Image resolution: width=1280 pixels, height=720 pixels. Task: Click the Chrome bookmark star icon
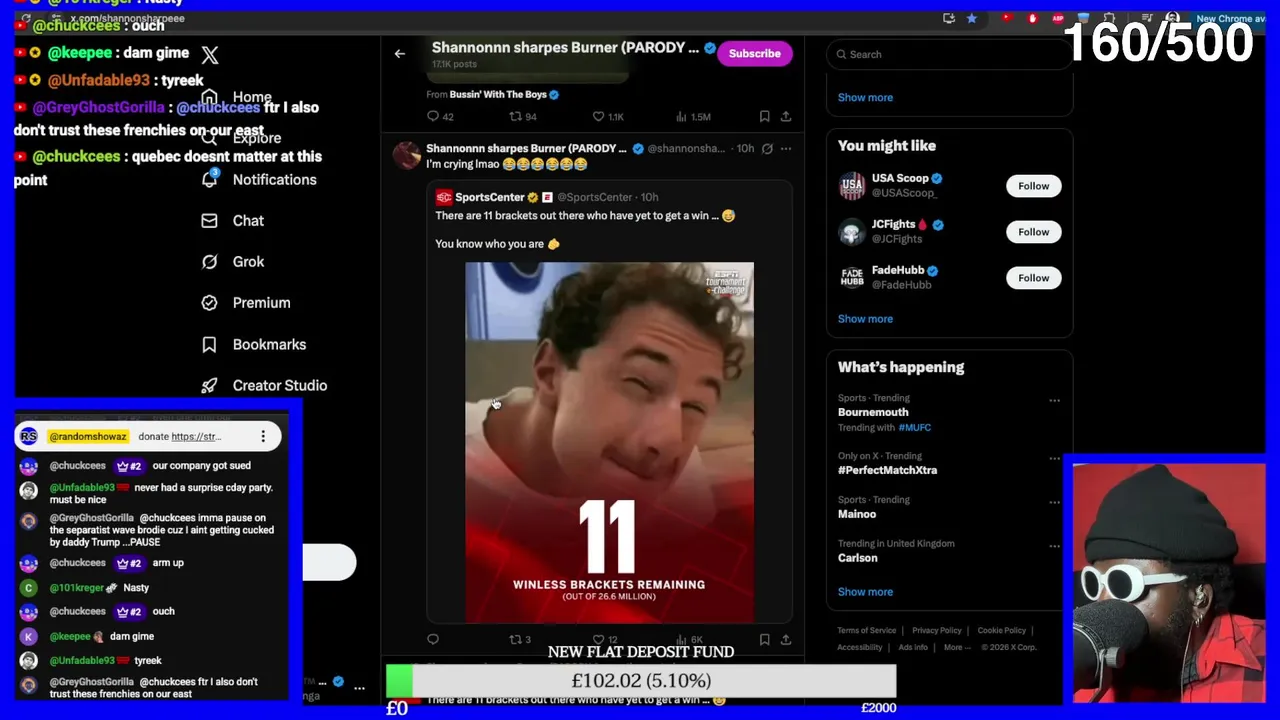pyautogui.click(x=971, y=18)
